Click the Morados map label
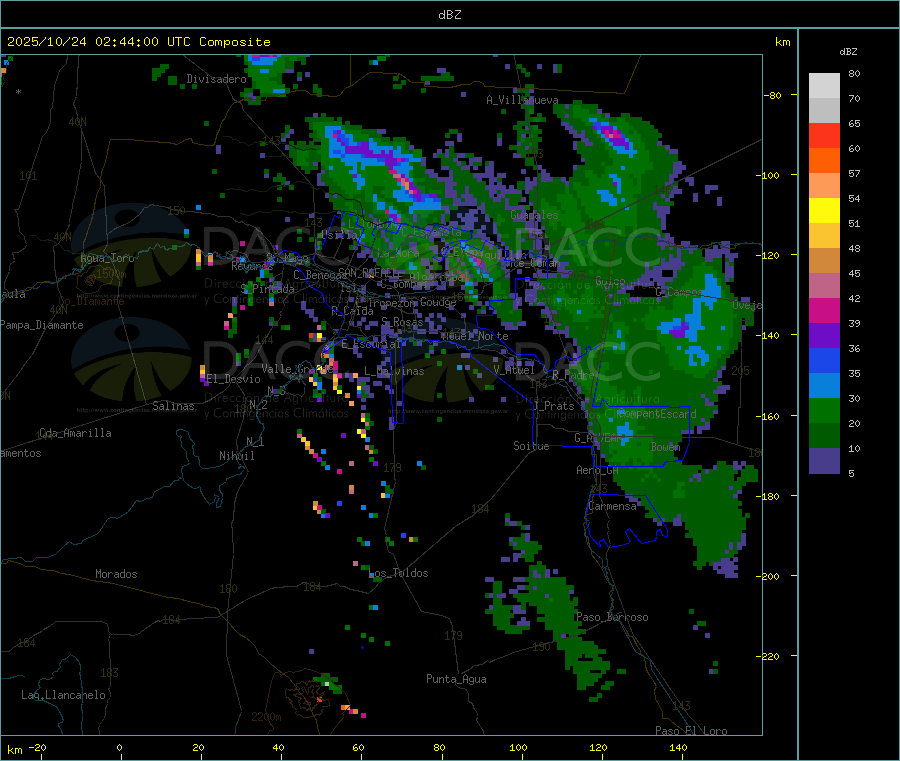Screen dimensions: 900x761 tap(116, 574)
